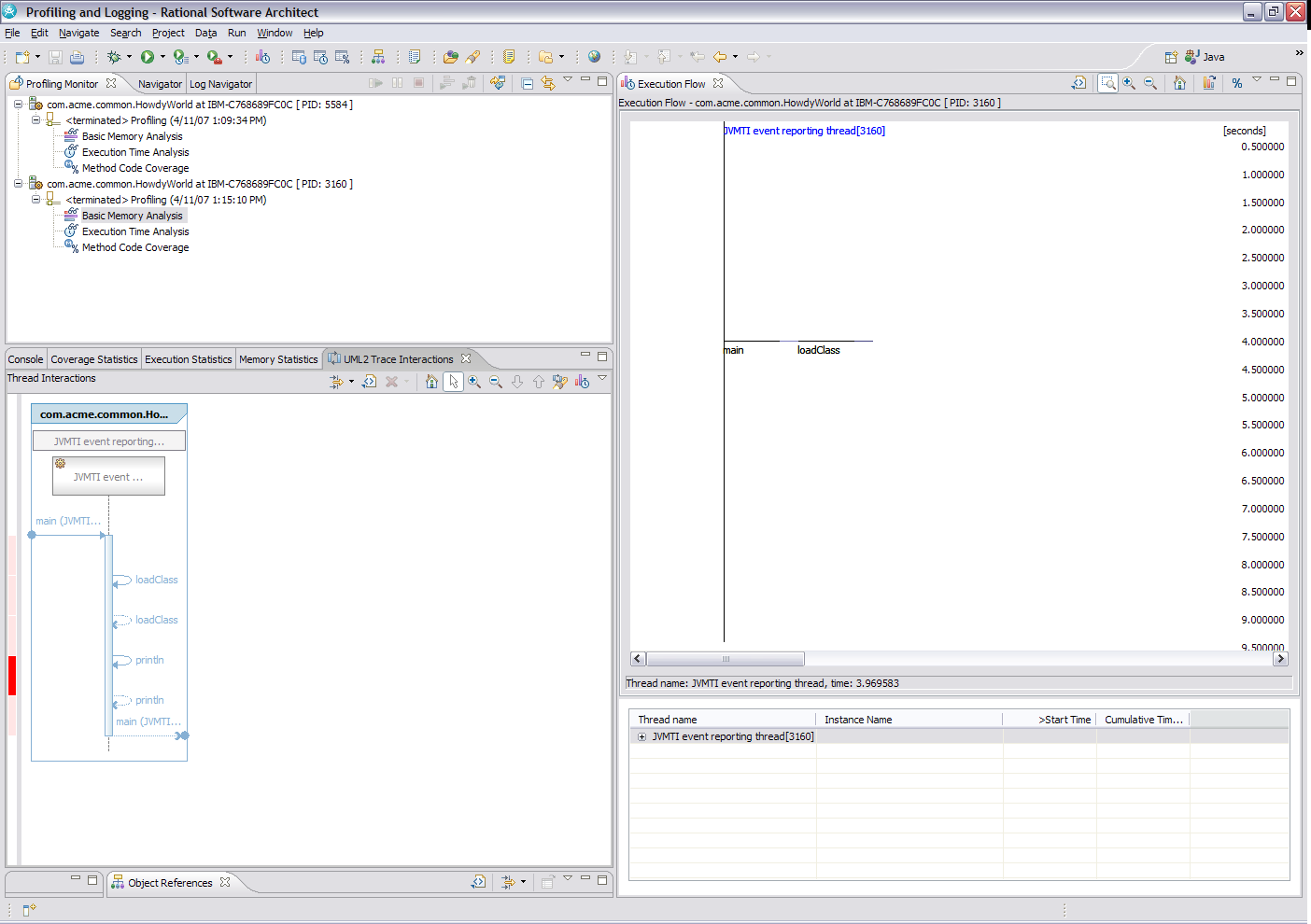Click Home icon in Execution Flow toolbar
The height and width of the screenshot is (924, 1311).
pos(1180,83)
